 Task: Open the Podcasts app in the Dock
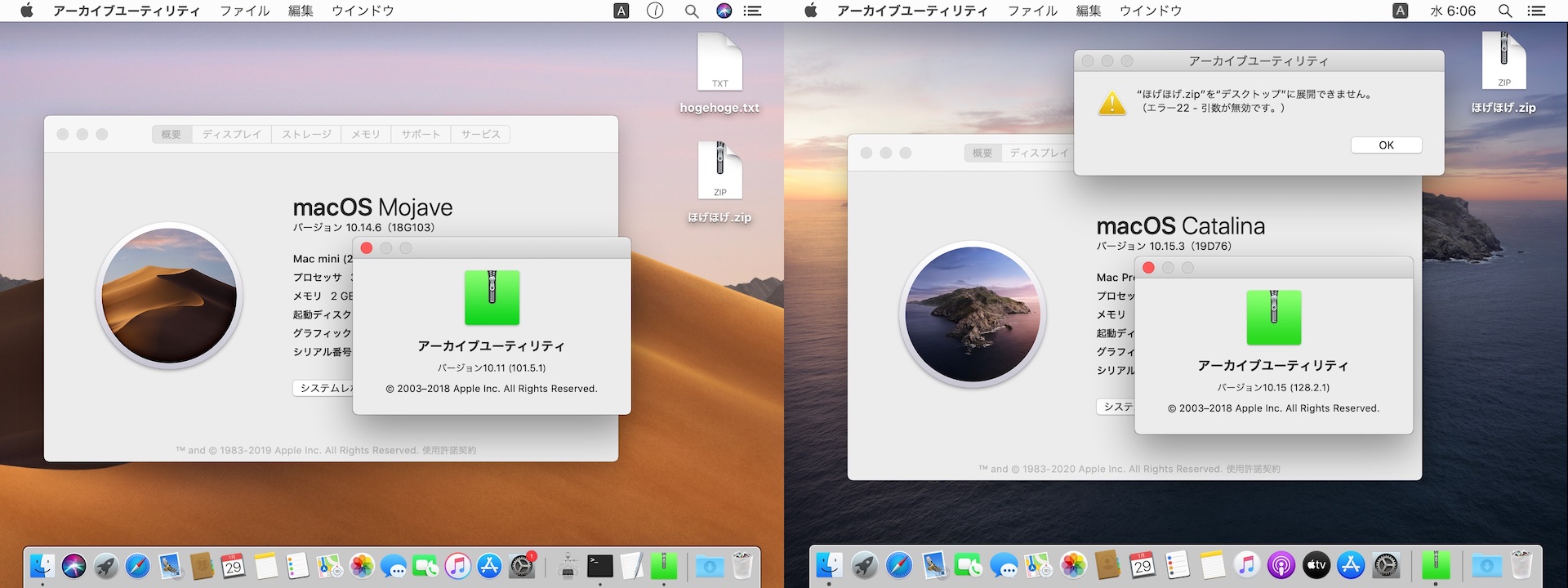click(1281, 565)
